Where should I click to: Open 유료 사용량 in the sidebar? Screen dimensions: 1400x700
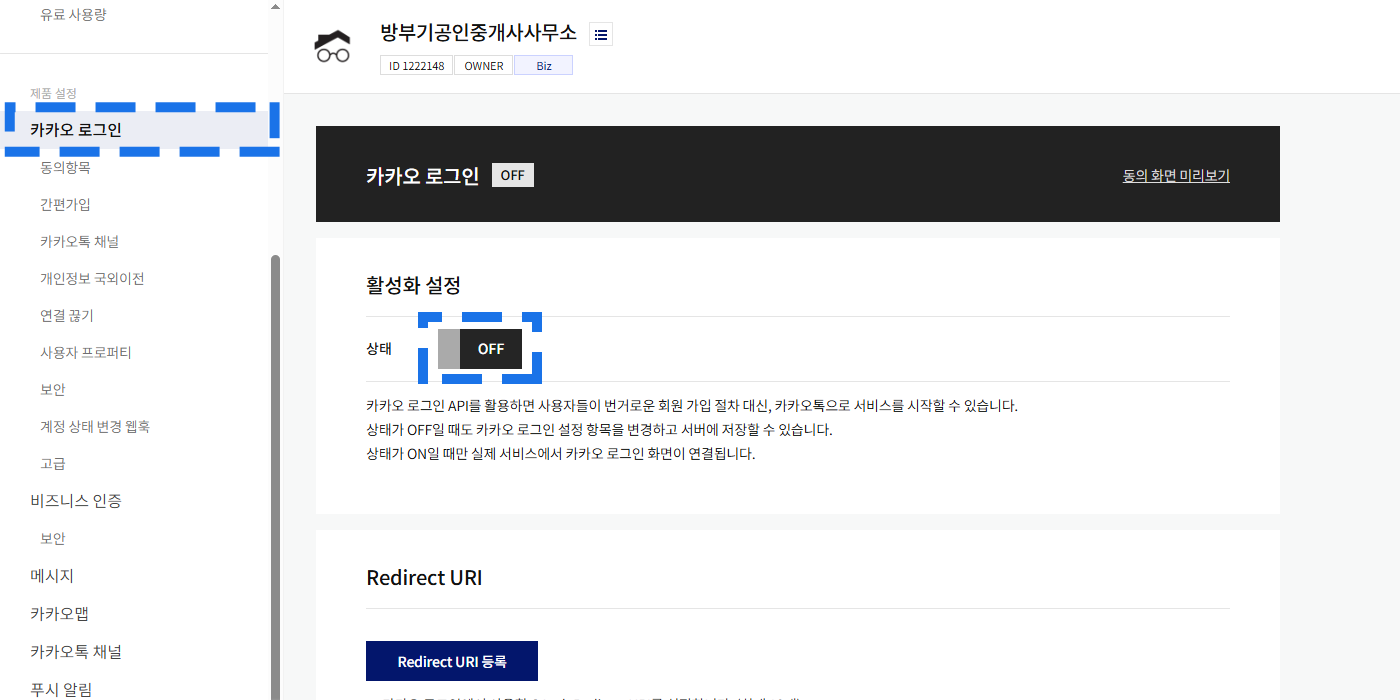[x=73, y=15]
